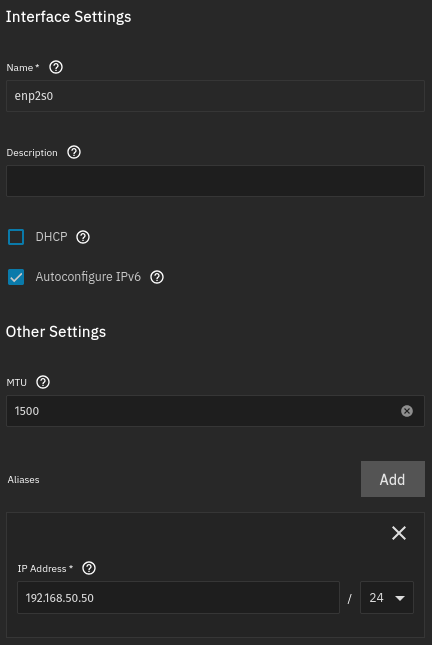Click the IP Address input field
432x645 pixels.
click(x=179, y=597)
